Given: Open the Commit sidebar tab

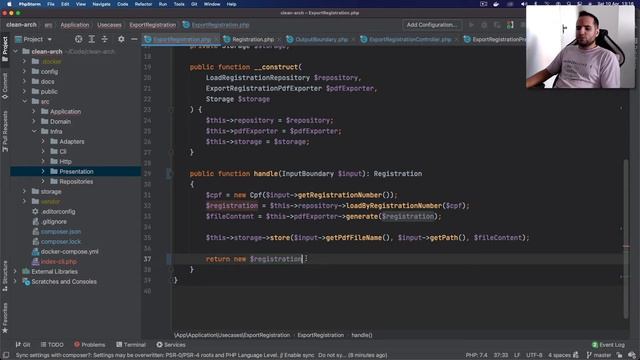Looking at the screenshot, I should coord(5,86).
